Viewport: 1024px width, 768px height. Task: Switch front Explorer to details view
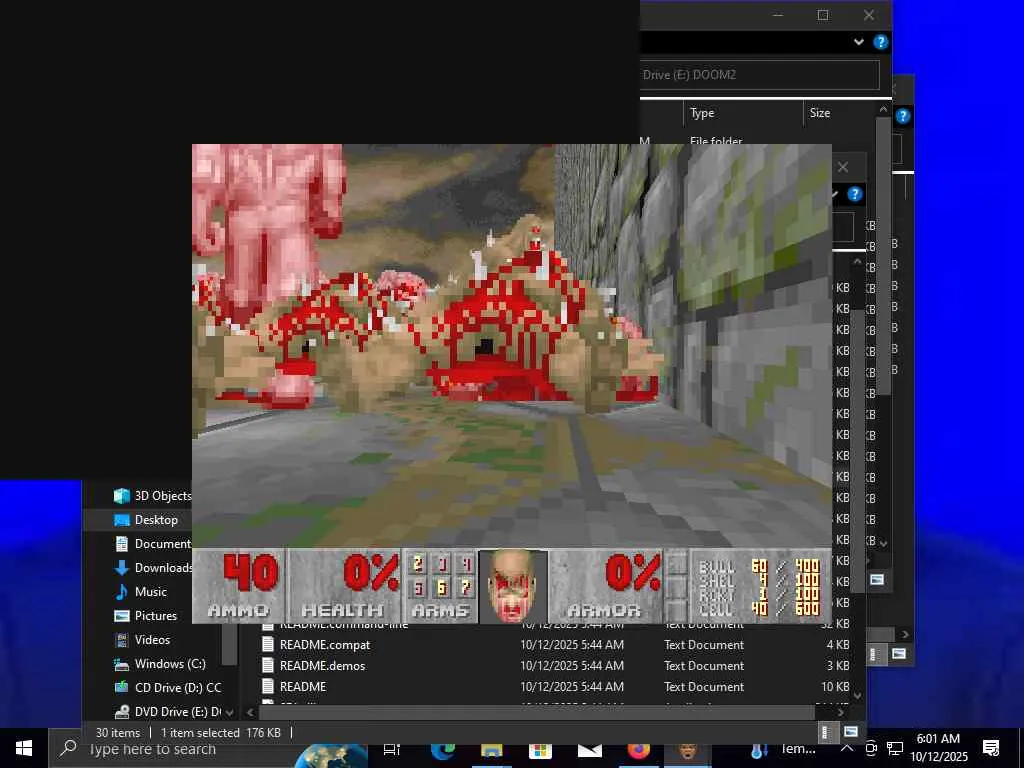[x=825, y=732]
